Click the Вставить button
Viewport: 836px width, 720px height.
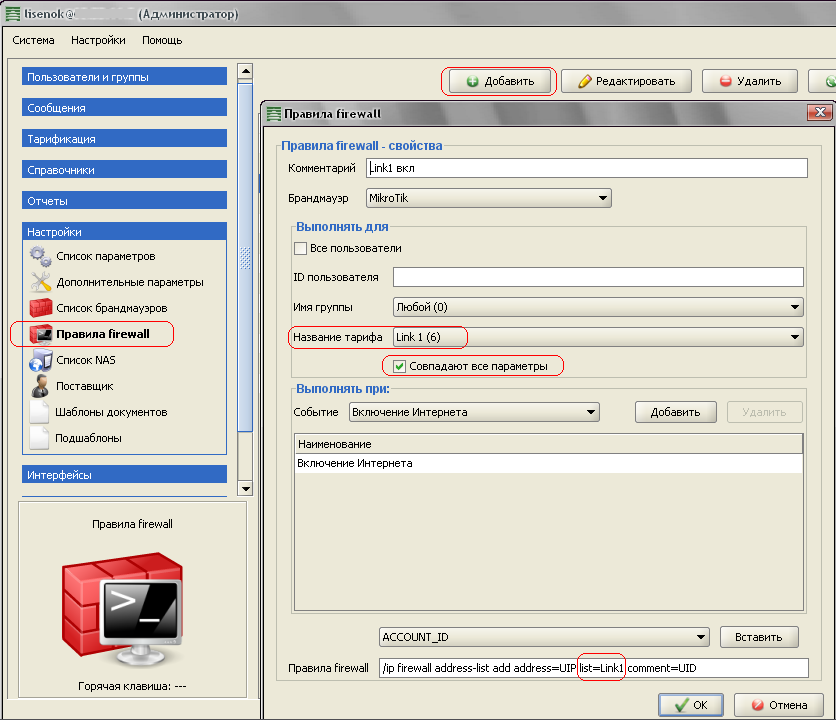[x=758, y=637]
